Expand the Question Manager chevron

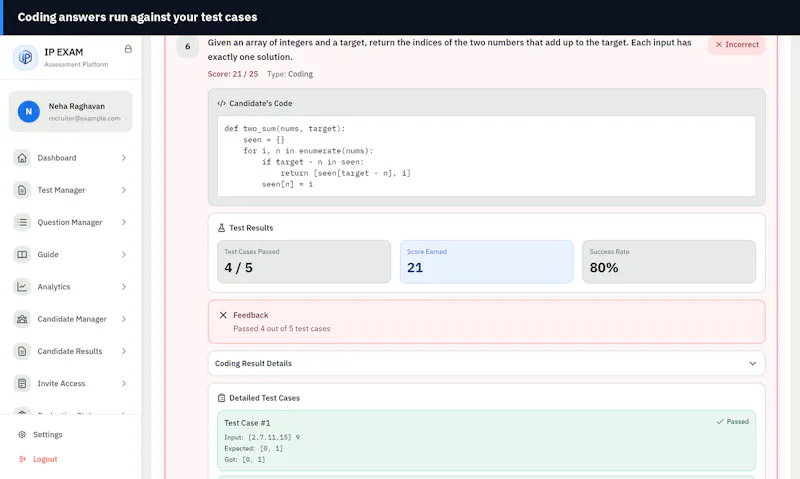pyautogui.click(x=124, y=222)
